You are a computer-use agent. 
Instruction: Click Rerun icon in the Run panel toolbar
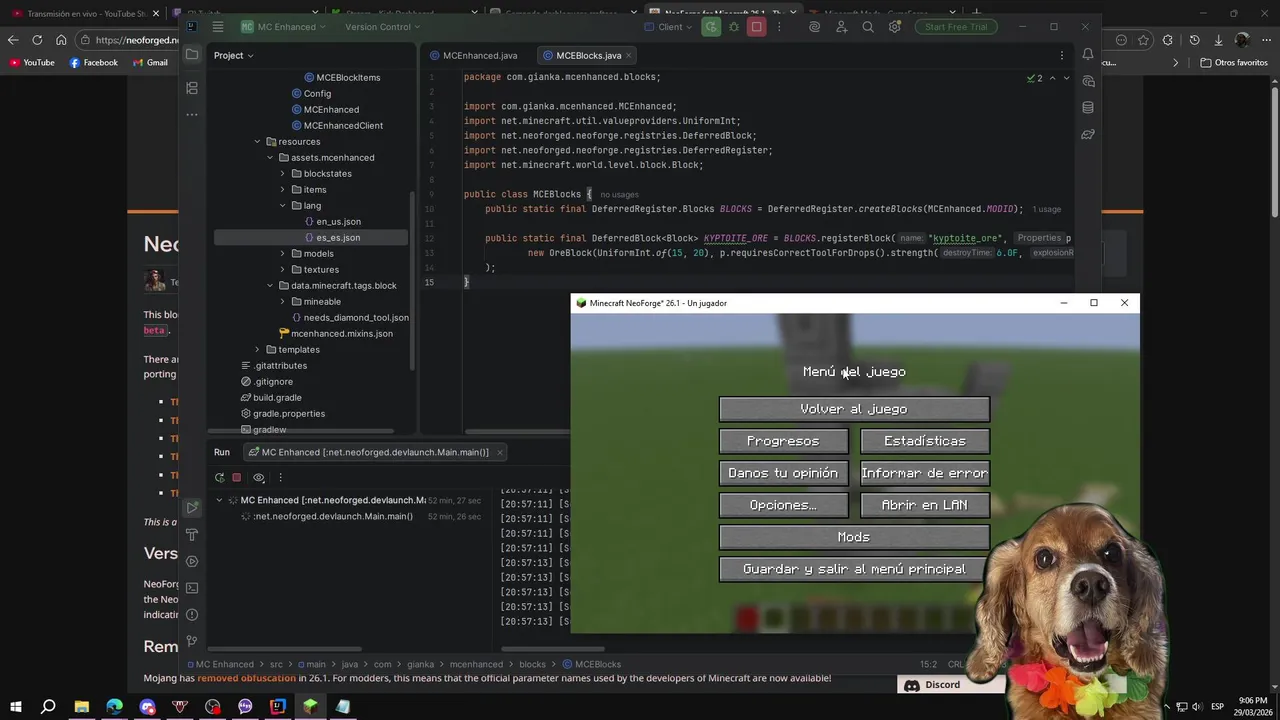click(x=219, y=478)
